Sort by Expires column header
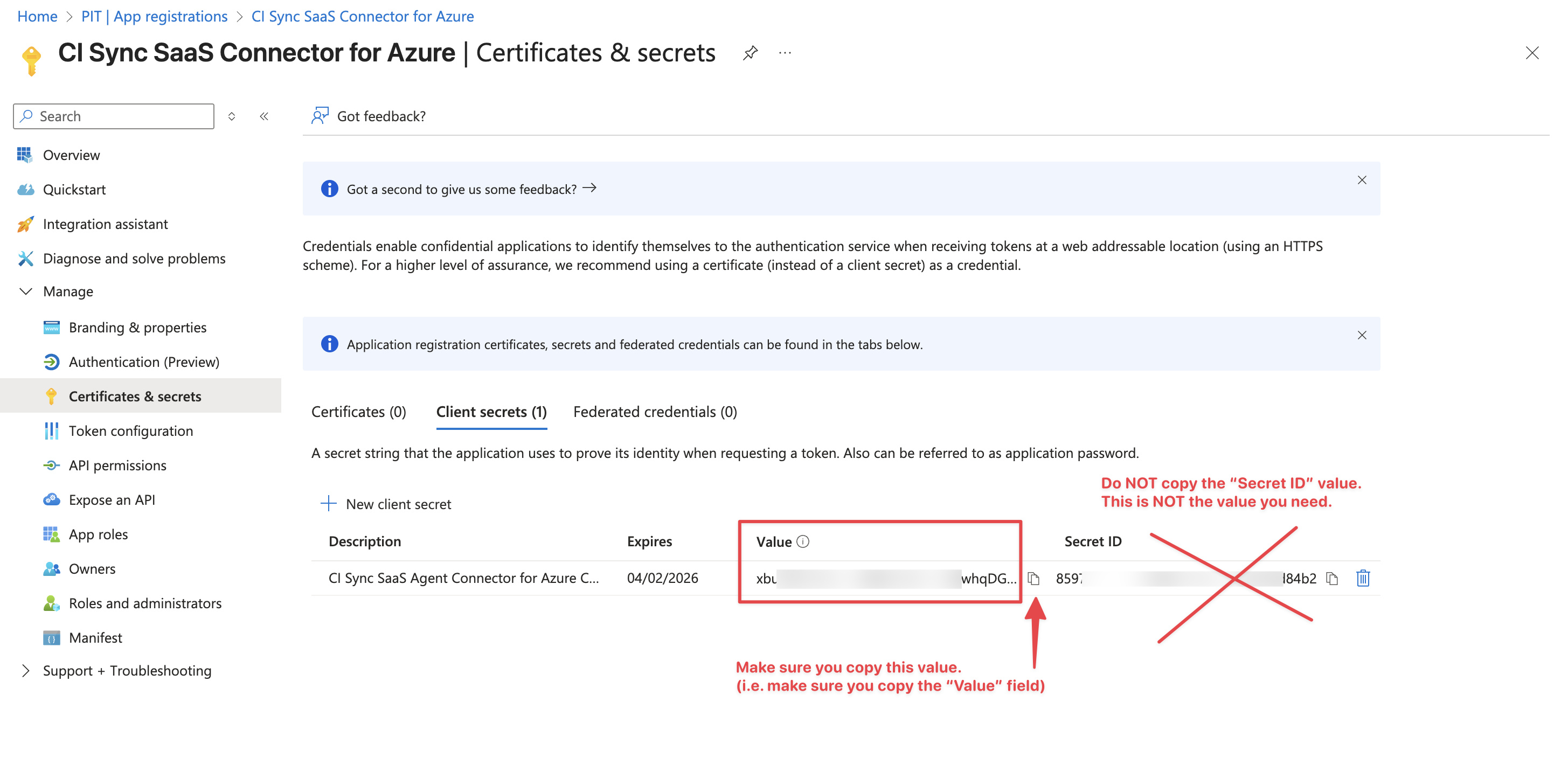Screen dimensions: 1568x765 649,541
